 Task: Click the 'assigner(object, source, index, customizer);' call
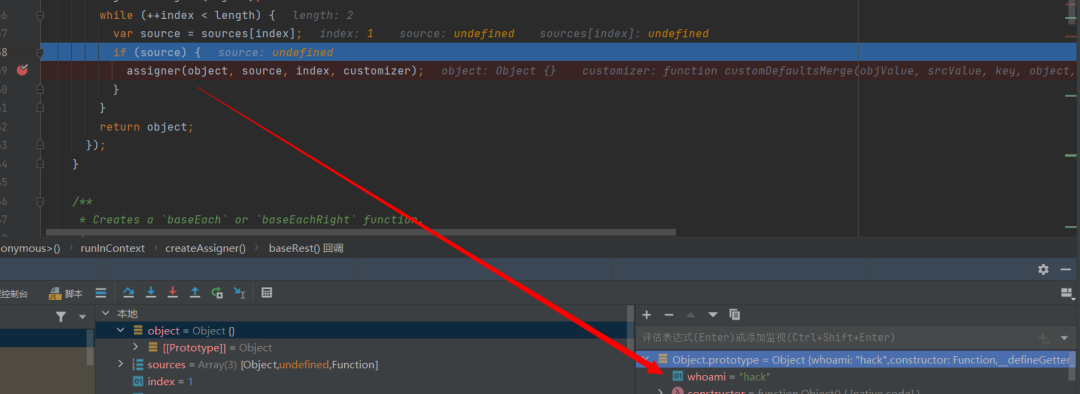click(276, 71)
